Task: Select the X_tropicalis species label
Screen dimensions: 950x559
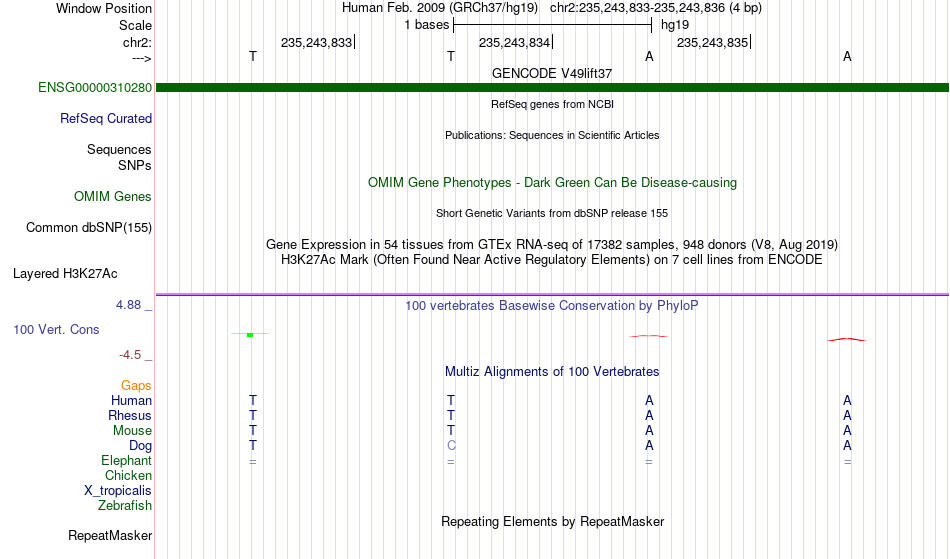Action: (x=118, y=491)
